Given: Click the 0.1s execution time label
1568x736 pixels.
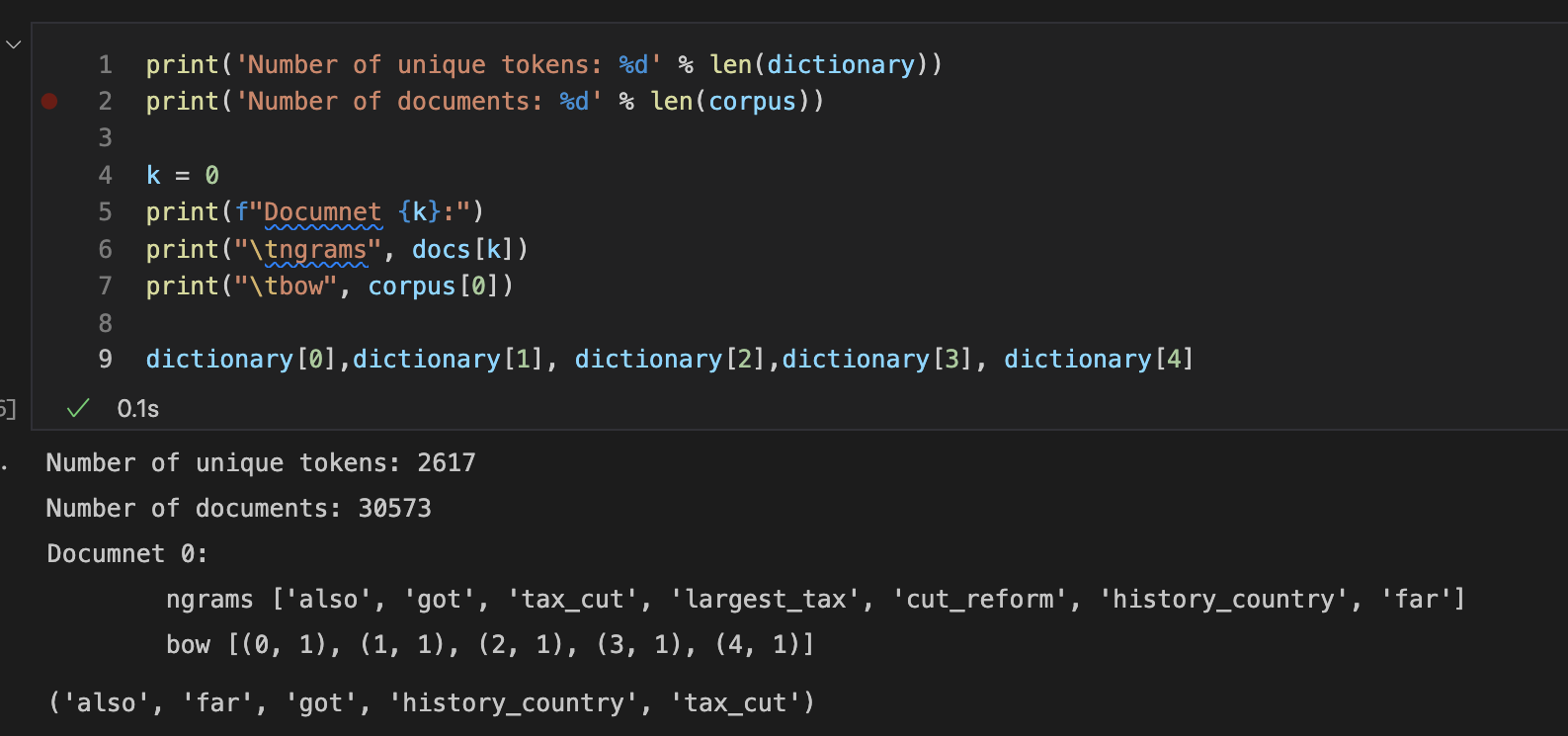Looking at the screenshot, I should tap(137, 409).
